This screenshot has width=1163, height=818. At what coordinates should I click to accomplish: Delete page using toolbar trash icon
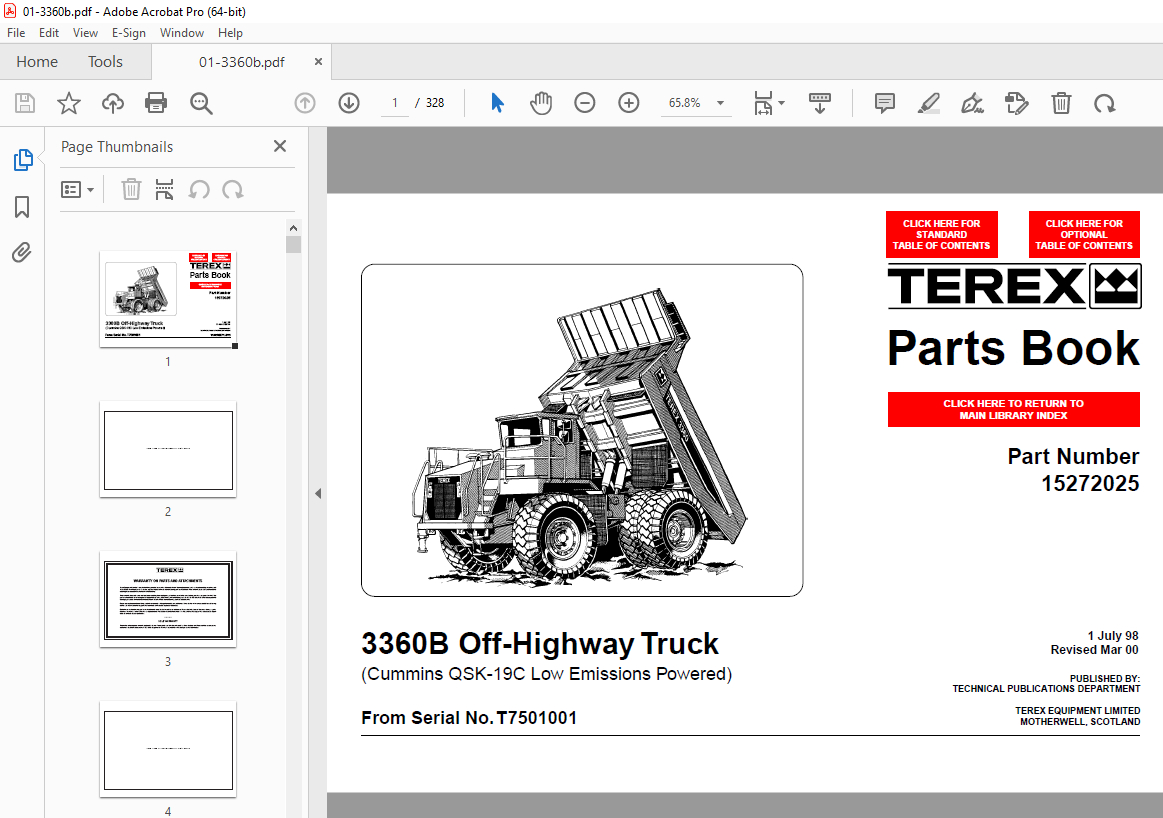coord(1061,103)
